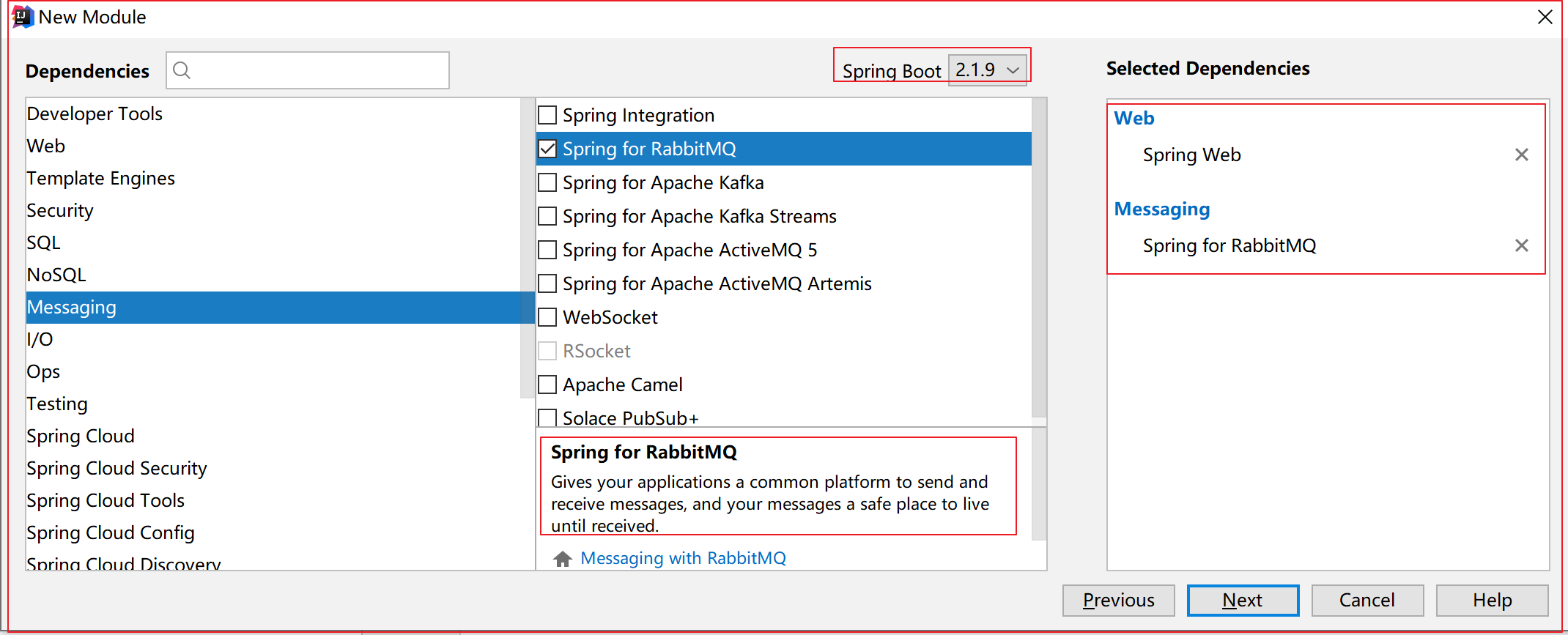Toggle the WebSocket checkbox
This screenshot has width=1568, height=635.
547,317
